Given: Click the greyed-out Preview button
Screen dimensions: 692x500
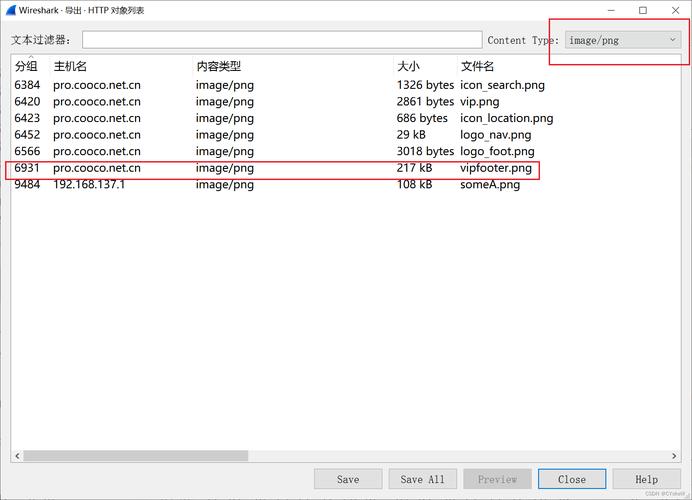Looking at the screenshot, I should 497,479.
